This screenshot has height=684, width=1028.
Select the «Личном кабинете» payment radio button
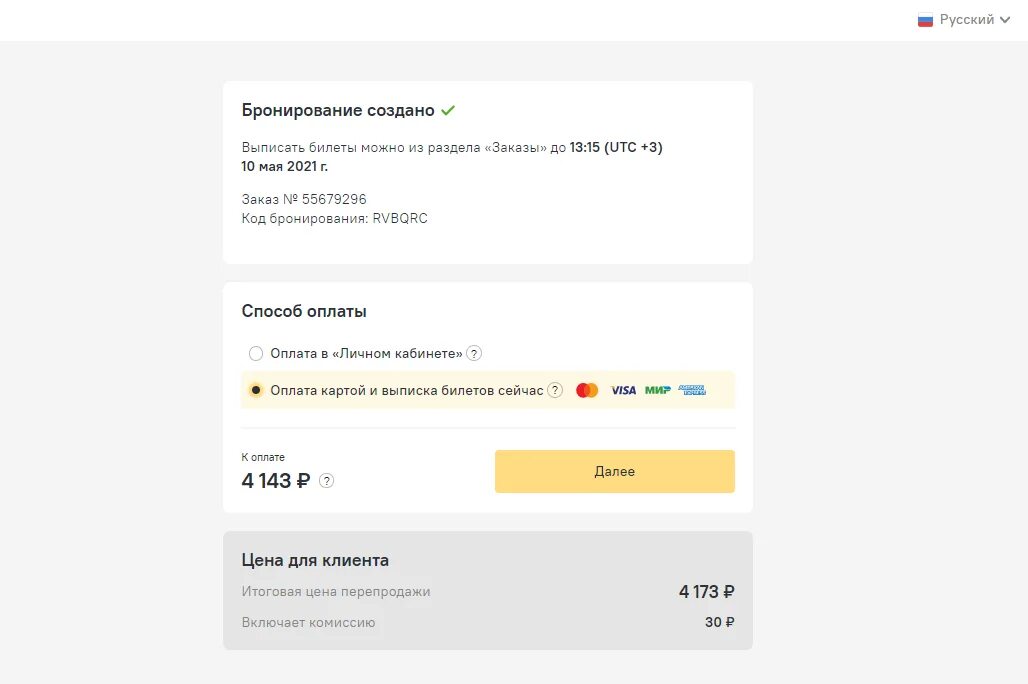[256, 353]
